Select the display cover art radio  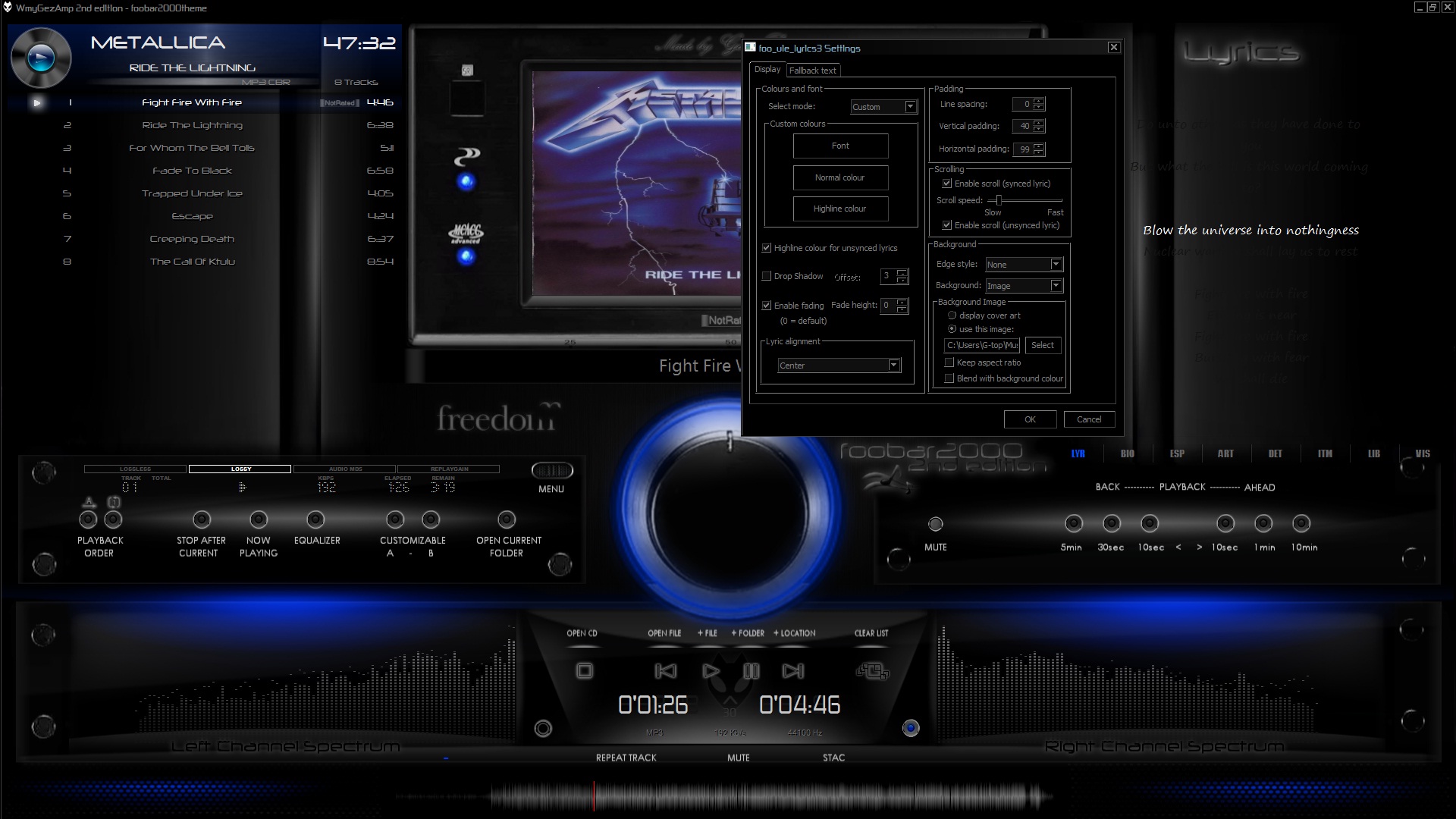952,315
